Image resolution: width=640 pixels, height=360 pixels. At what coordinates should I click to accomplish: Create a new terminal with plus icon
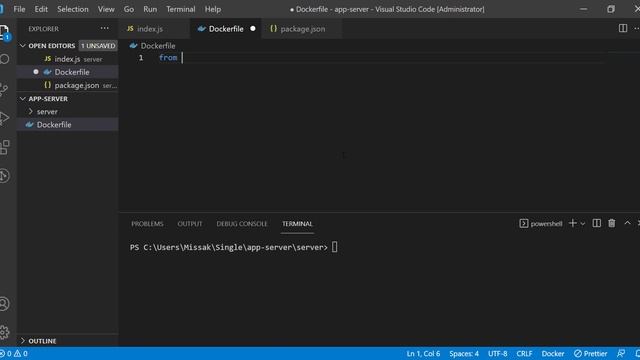pos(573,223)
